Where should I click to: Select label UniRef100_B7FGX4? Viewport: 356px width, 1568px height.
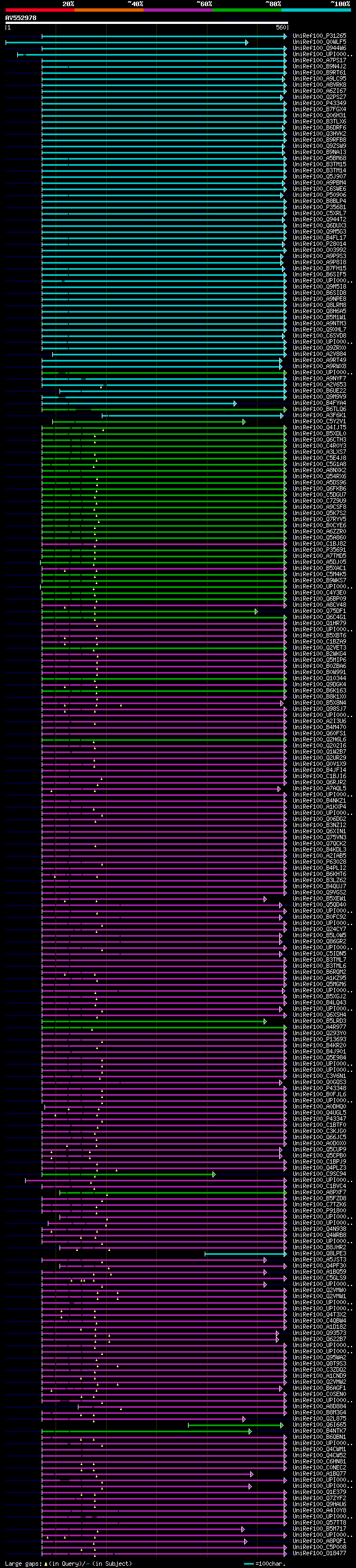click(x=319, y=109)
